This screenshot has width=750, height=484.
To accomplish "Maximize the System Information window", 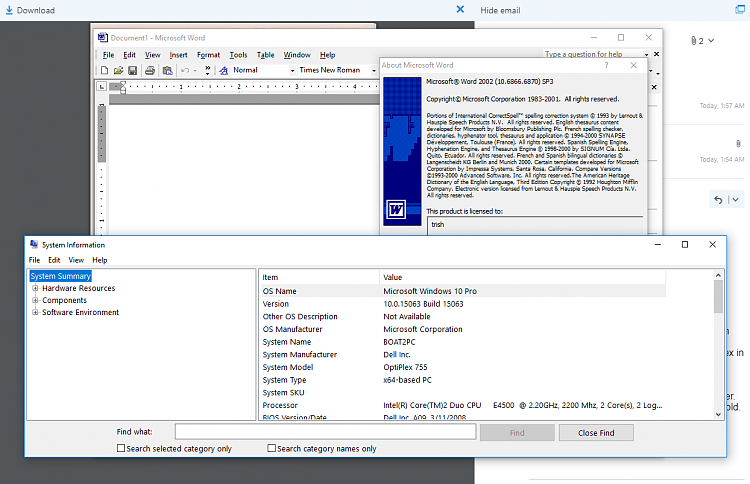I will (x=685, y=244).
